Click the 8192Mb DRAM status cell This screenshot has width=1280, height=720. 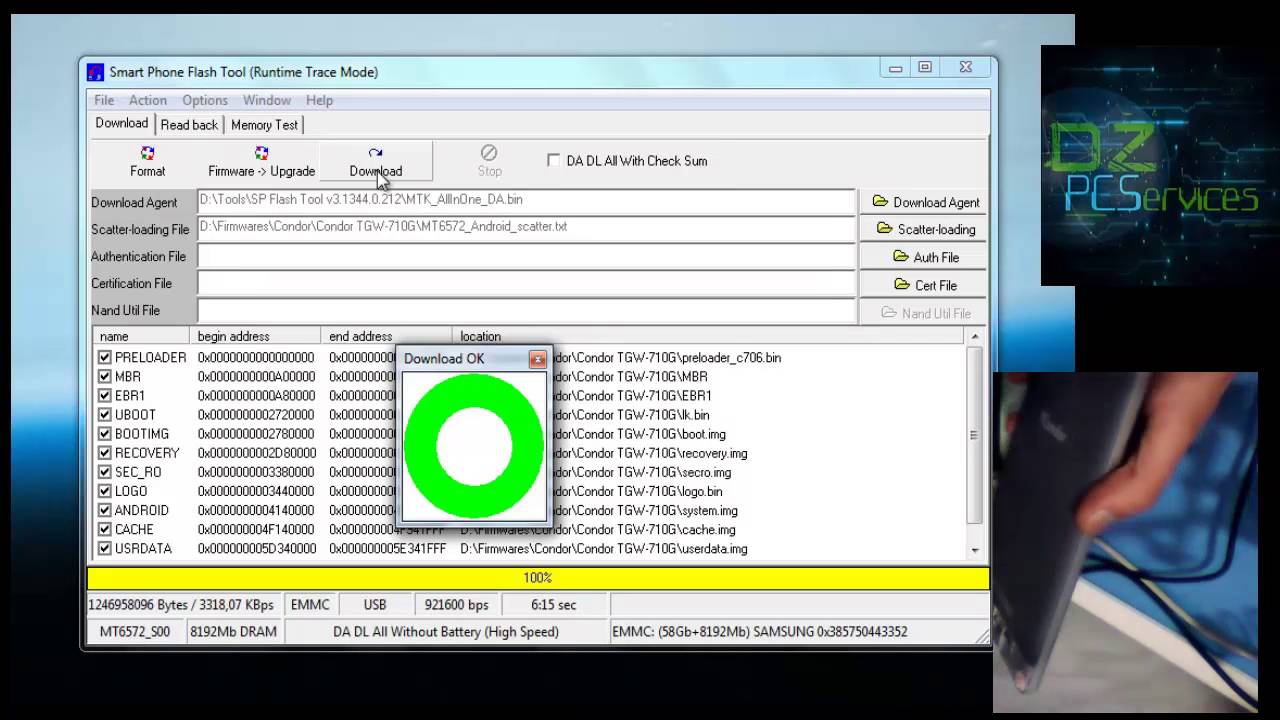pyautogui.click(x=233, y=632)
